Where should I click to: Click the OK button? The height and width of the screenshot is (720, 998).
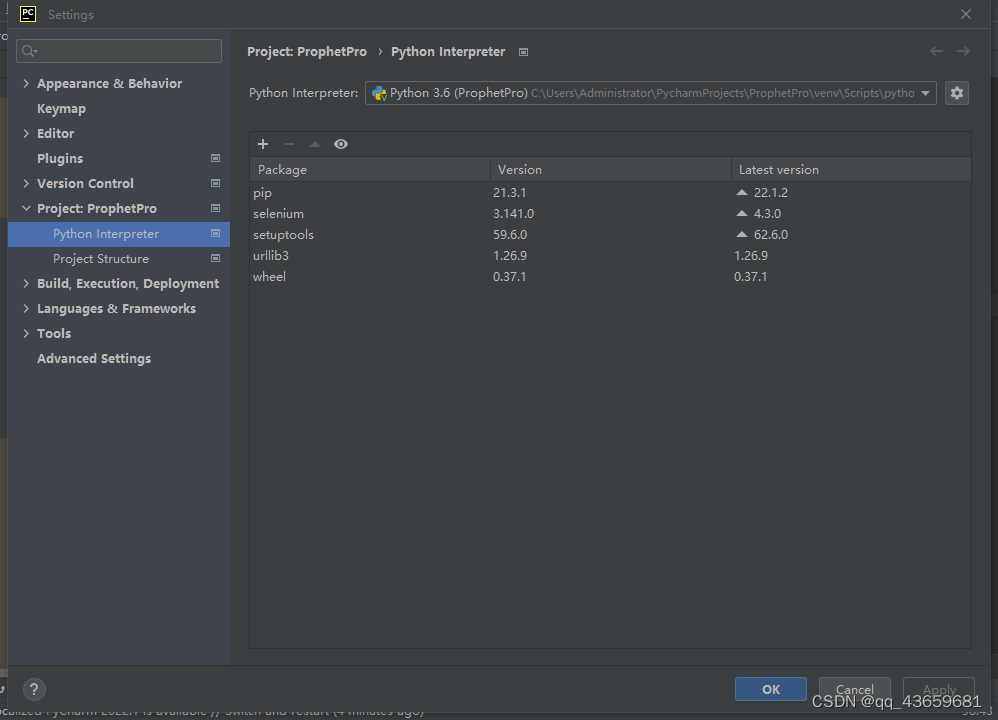click(x=771, y=689)
